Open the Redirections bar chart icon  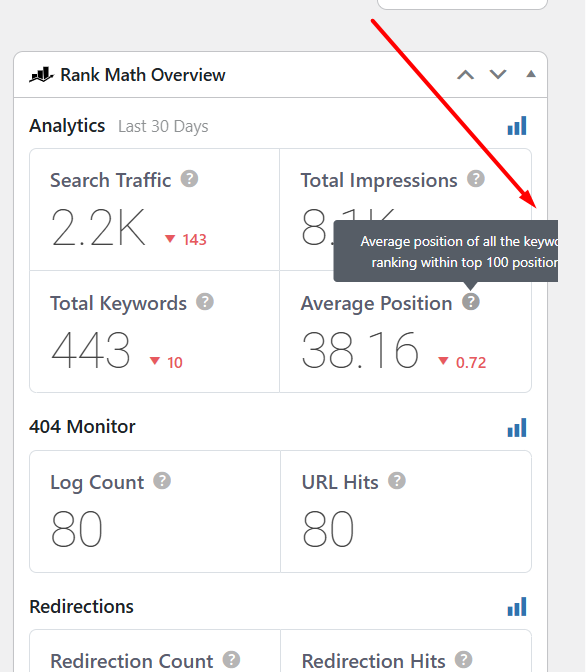coord(517,607)
